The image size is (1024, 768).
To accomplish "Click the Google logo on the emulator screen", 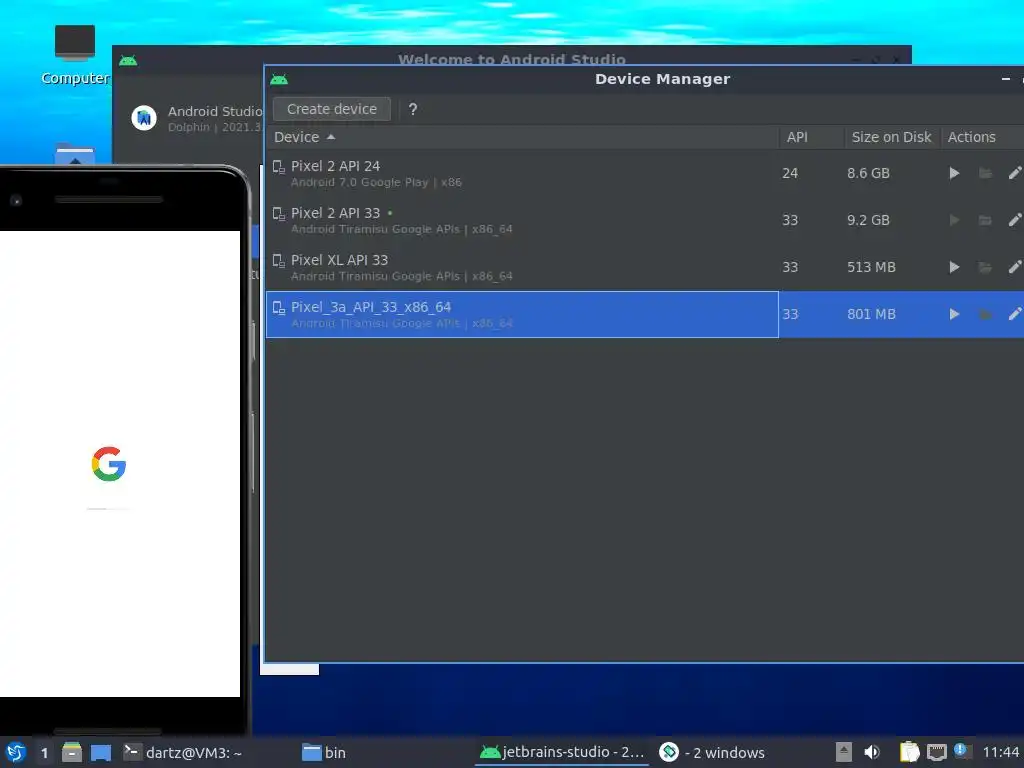I will (108, 464).
